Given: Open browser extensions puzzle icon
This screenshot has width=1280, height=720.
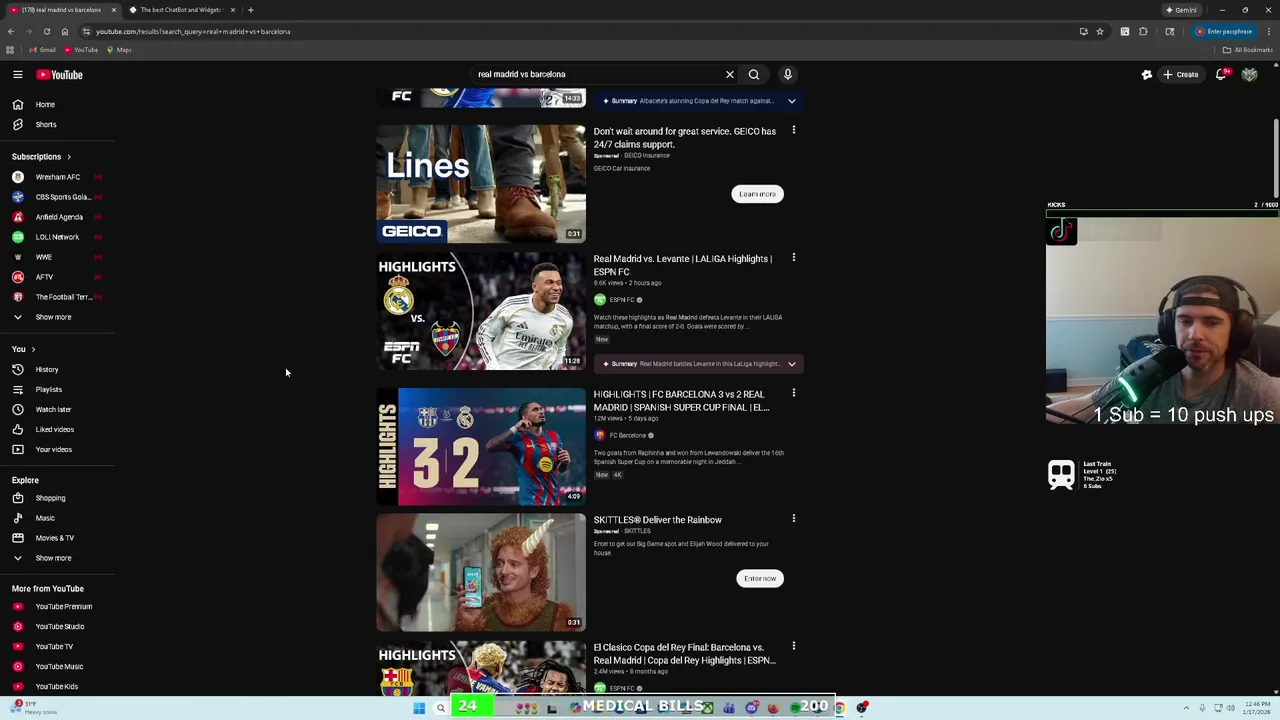Looking at the screenshot, I should (1143, 31).
